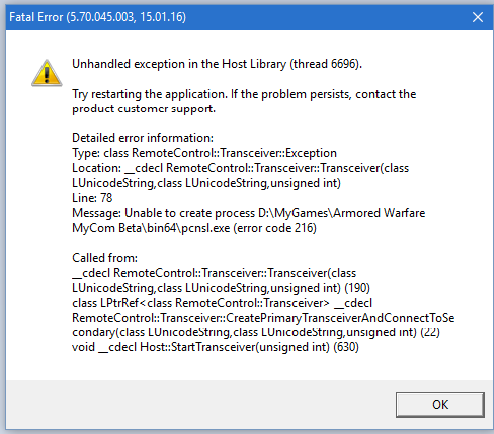Click the version numbers in the title bar
The height and width of the screenshot is (434, 494).
[x=126, y=17]
